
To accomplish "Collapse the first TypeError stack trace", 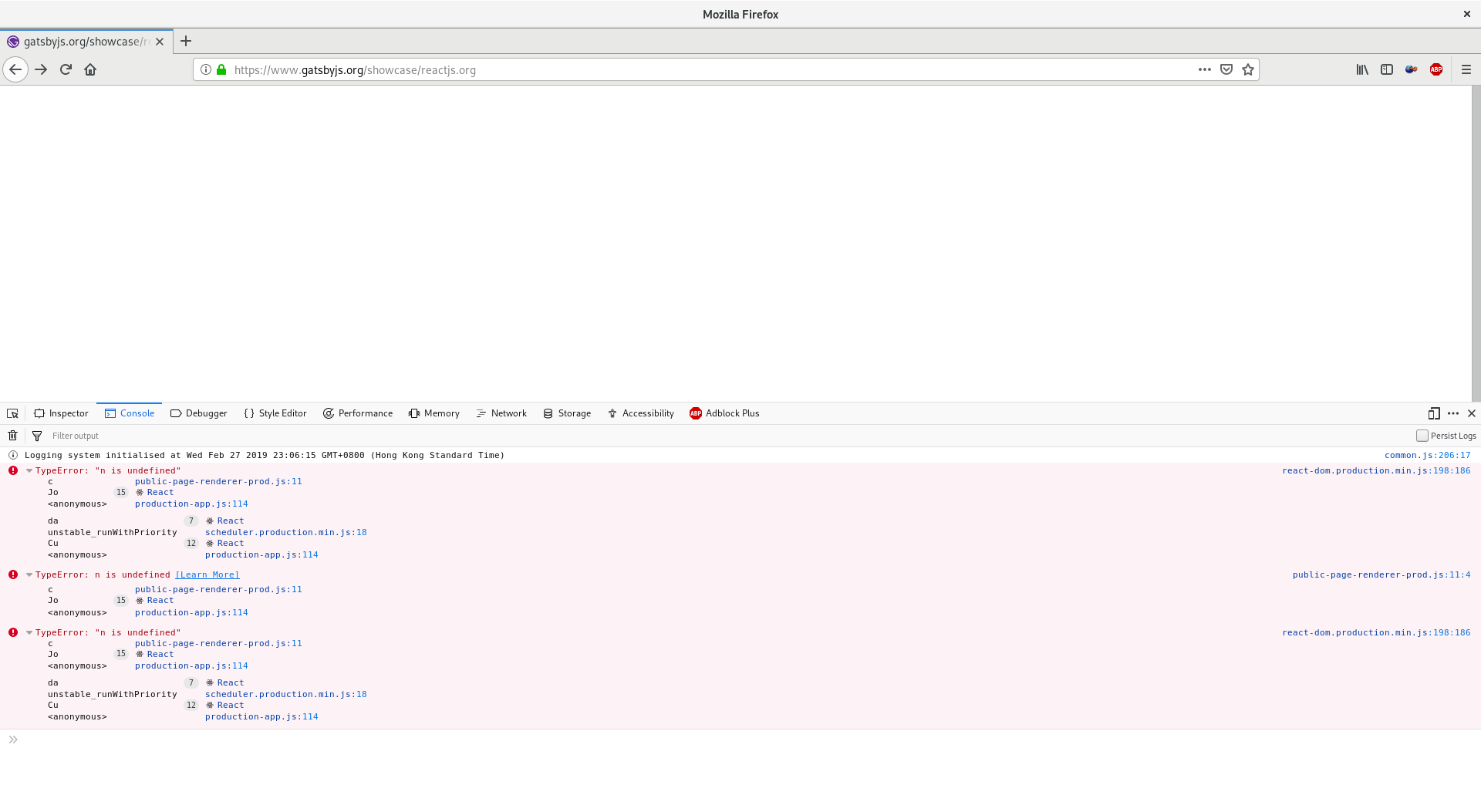I will [29, 470].
